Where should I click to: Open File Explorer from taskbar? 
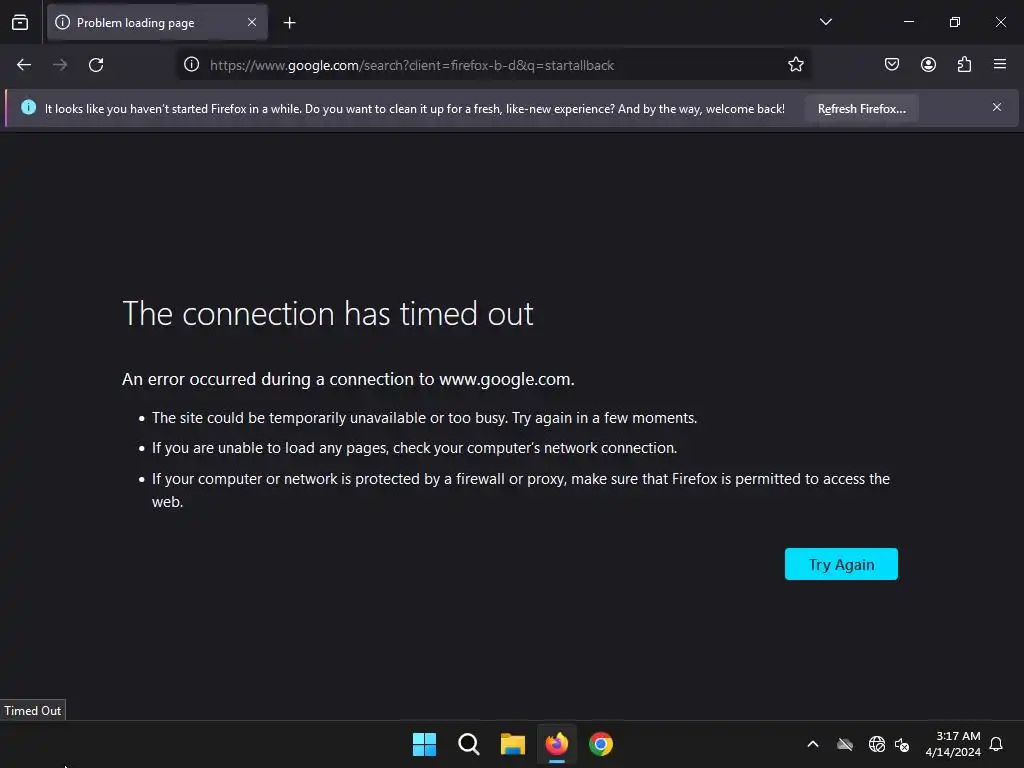click(x=513, y=744)
